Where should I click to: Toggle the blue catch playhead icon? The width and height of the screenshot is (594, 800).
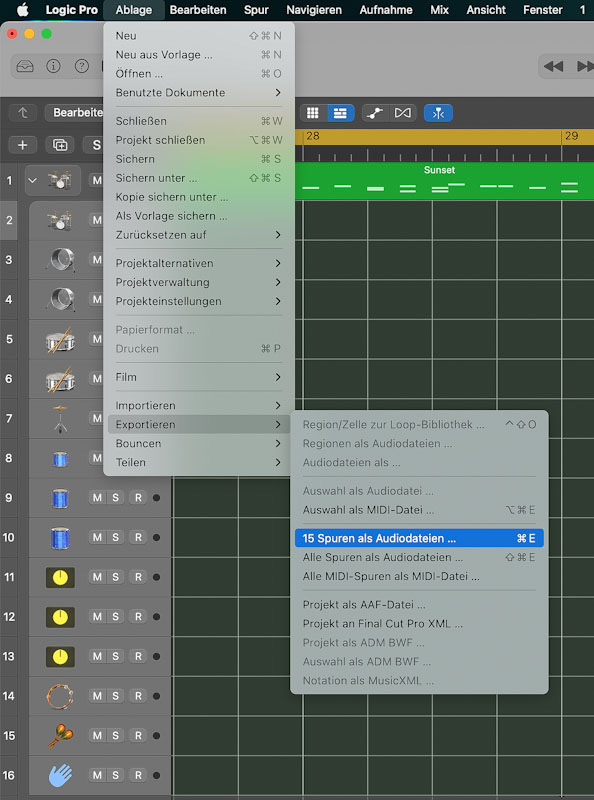(438, 113)
